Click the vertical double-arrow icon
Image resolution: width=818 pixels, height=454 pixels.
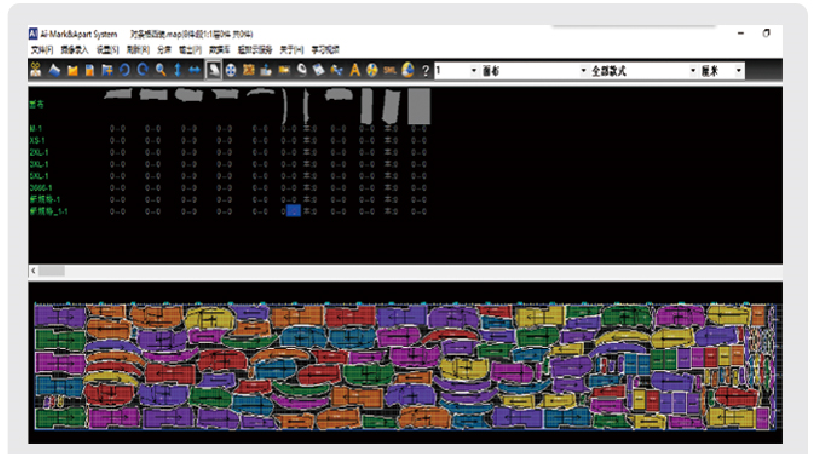click(178, 71)
